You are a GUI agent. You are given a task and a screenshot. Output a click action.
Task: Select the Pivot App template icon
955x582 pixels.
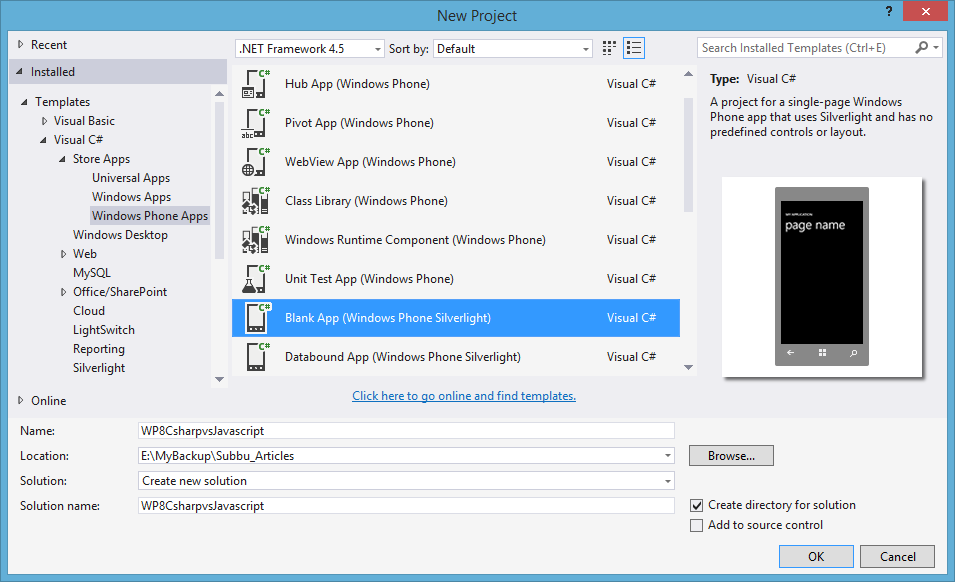tap(255, 122)
